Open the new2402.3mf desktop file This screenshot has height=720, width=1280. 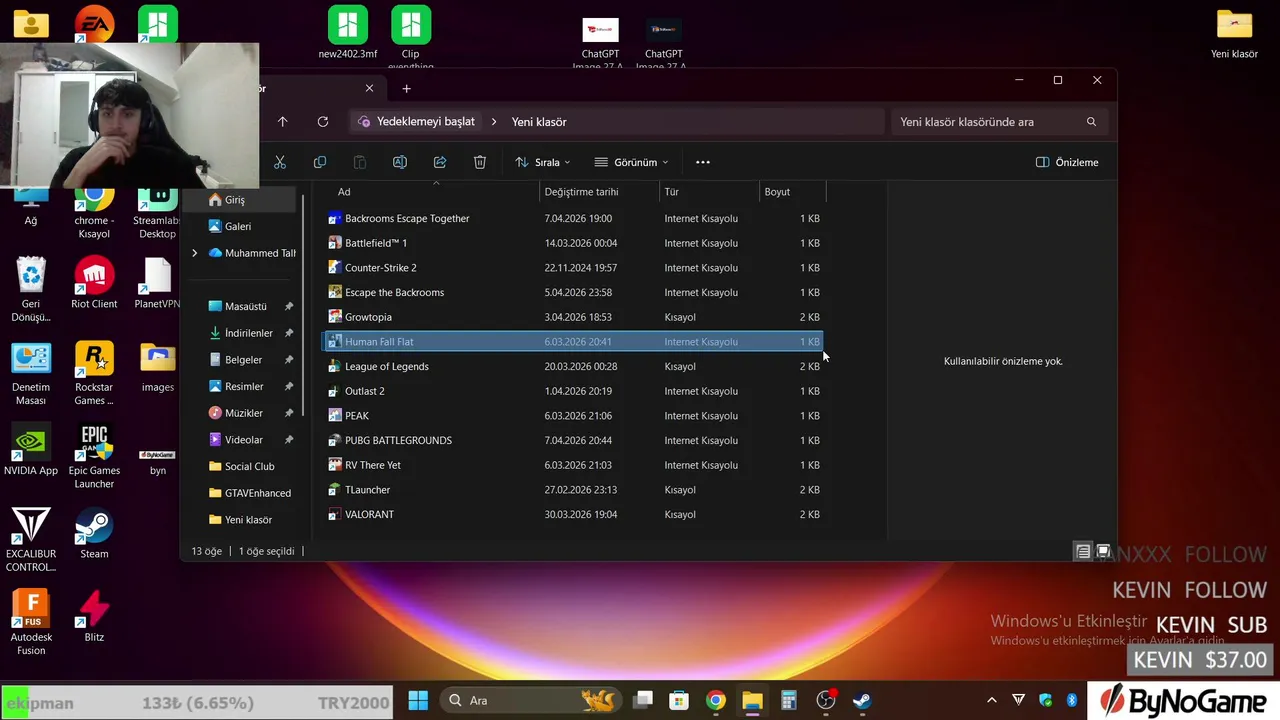click(x=348, y=33)
